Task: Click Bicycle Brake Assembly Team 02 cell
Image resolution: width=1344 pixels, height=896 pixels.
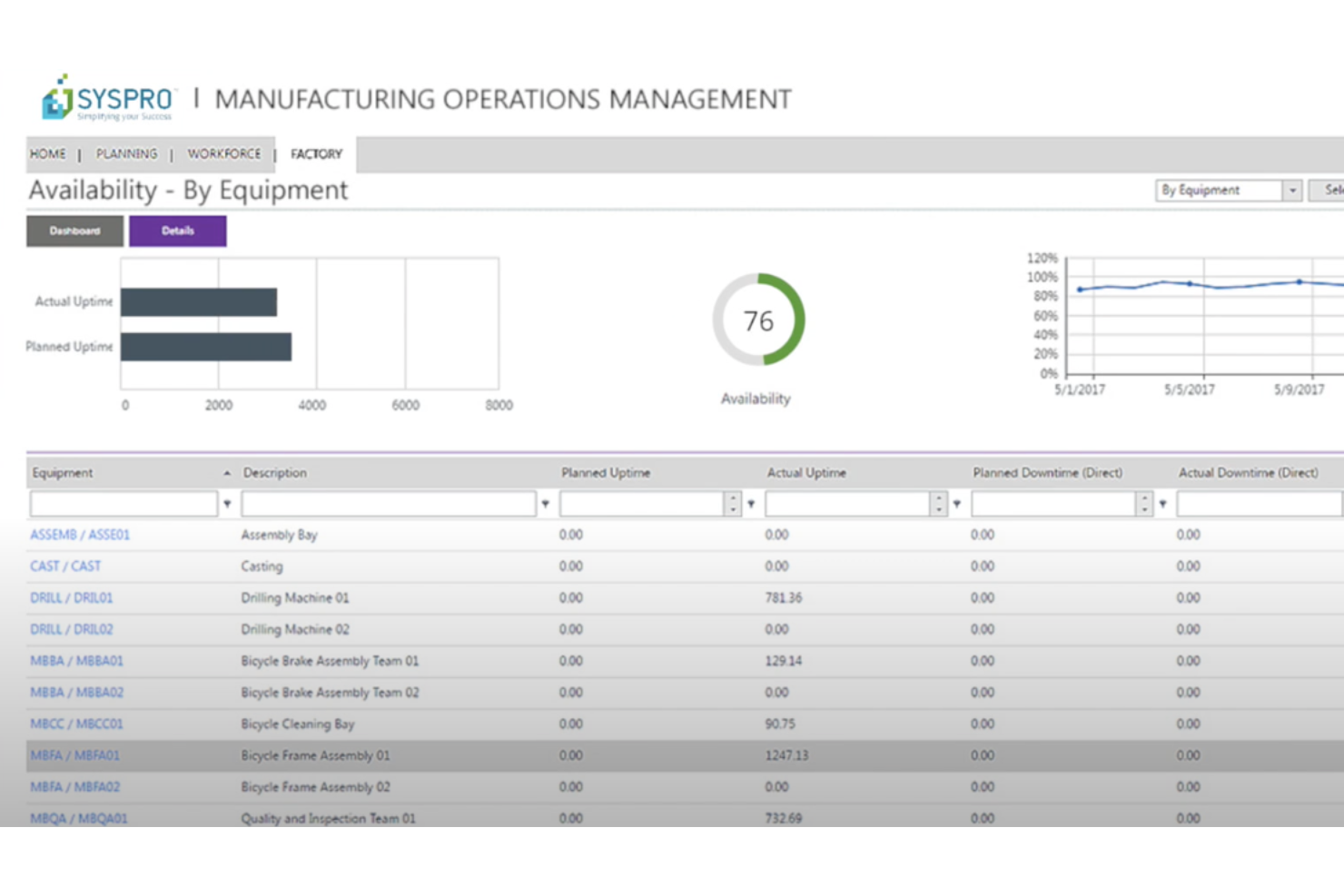Action: coord(330,693)
